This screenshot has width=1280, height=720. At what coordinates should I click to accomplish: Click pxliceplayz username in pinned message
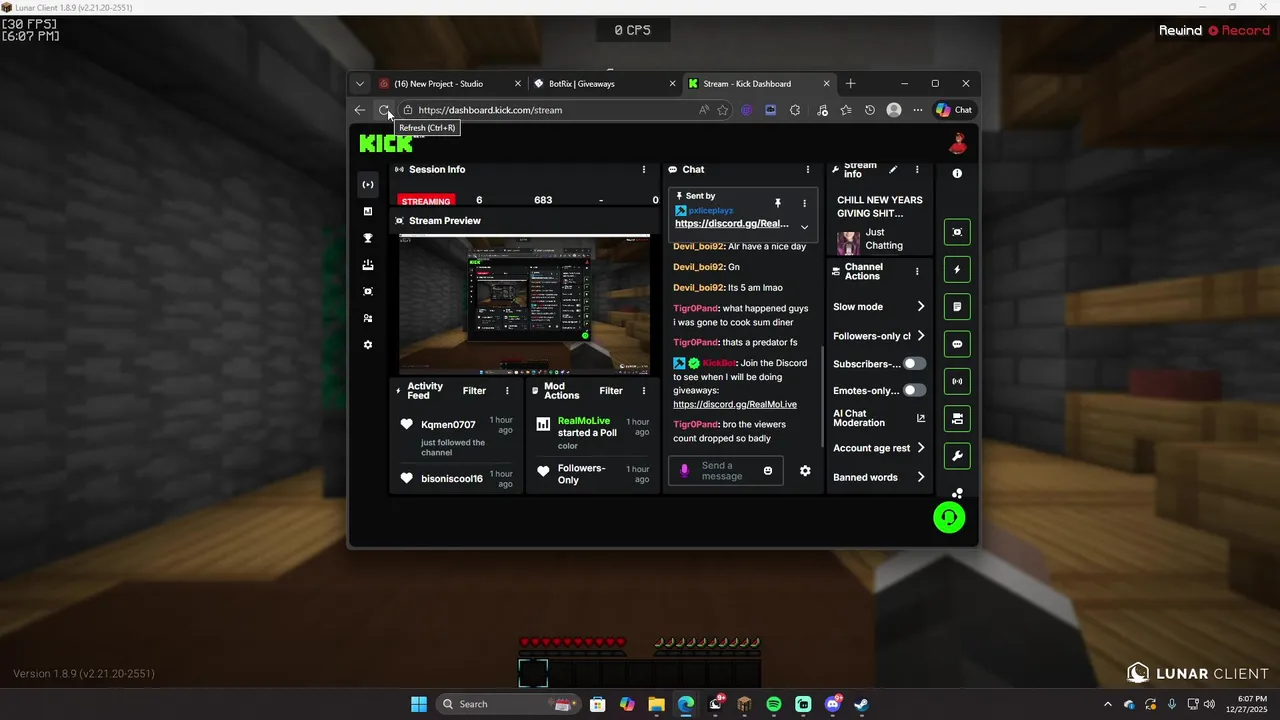(711, 211)
